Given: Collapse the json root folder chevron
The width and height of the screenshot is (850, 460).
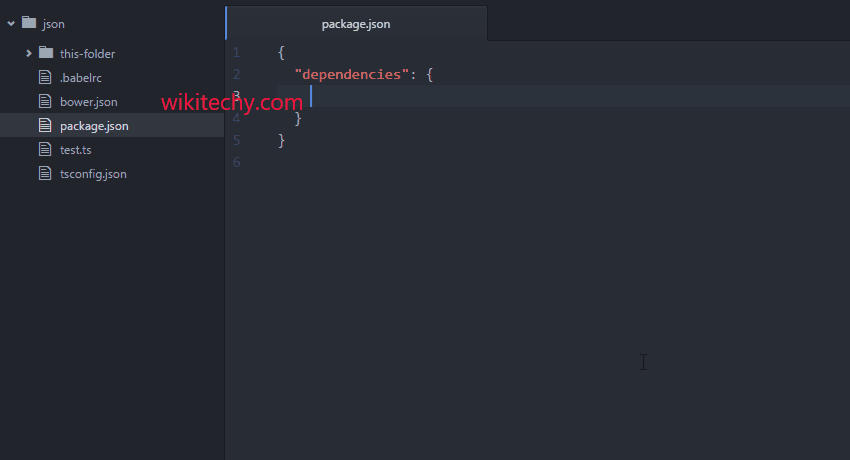Looking at the screenshot, I should click(x=10, y=22).
